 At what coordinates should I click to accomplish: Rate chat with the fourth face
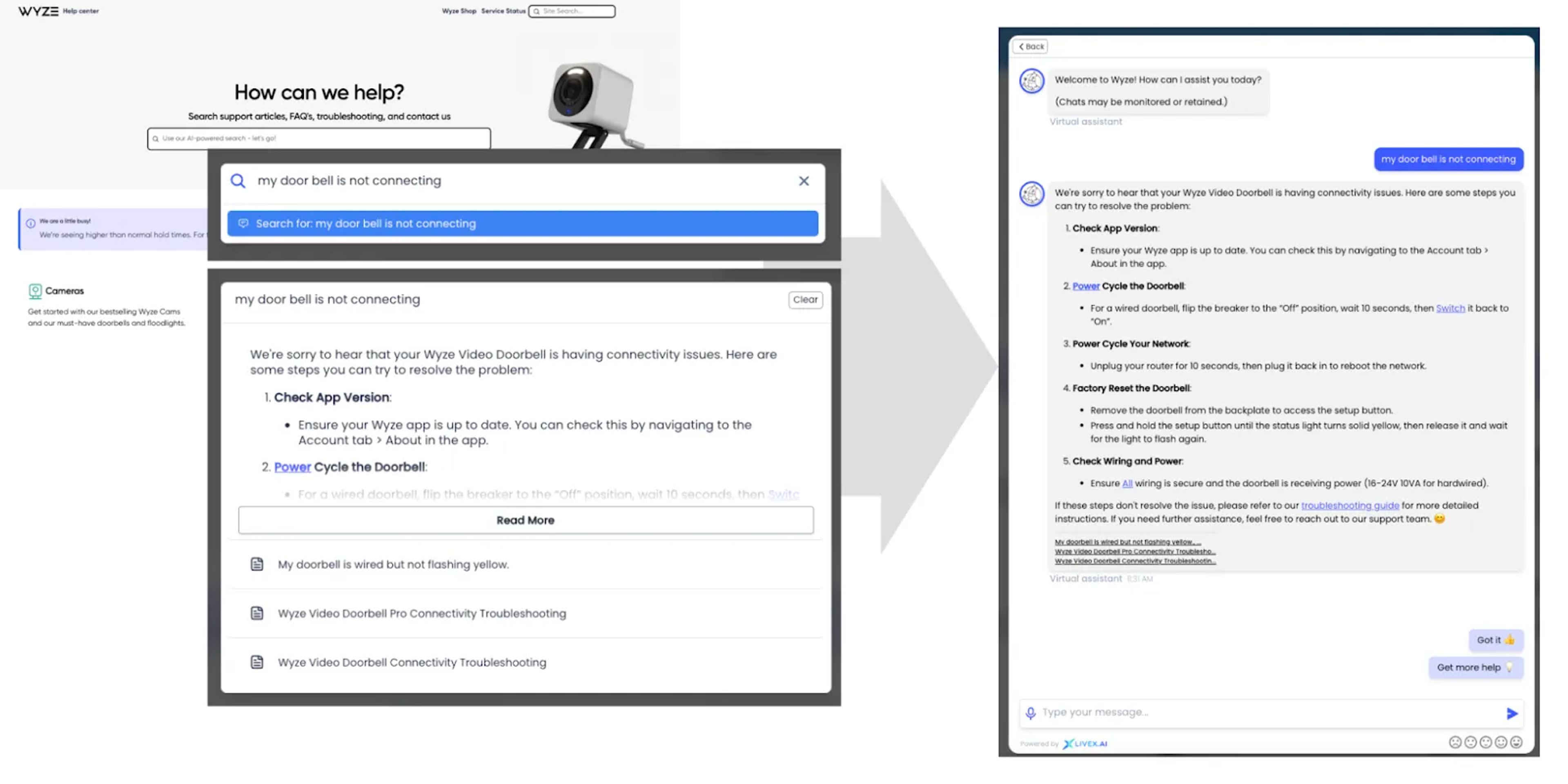[x=1501, y=742]
